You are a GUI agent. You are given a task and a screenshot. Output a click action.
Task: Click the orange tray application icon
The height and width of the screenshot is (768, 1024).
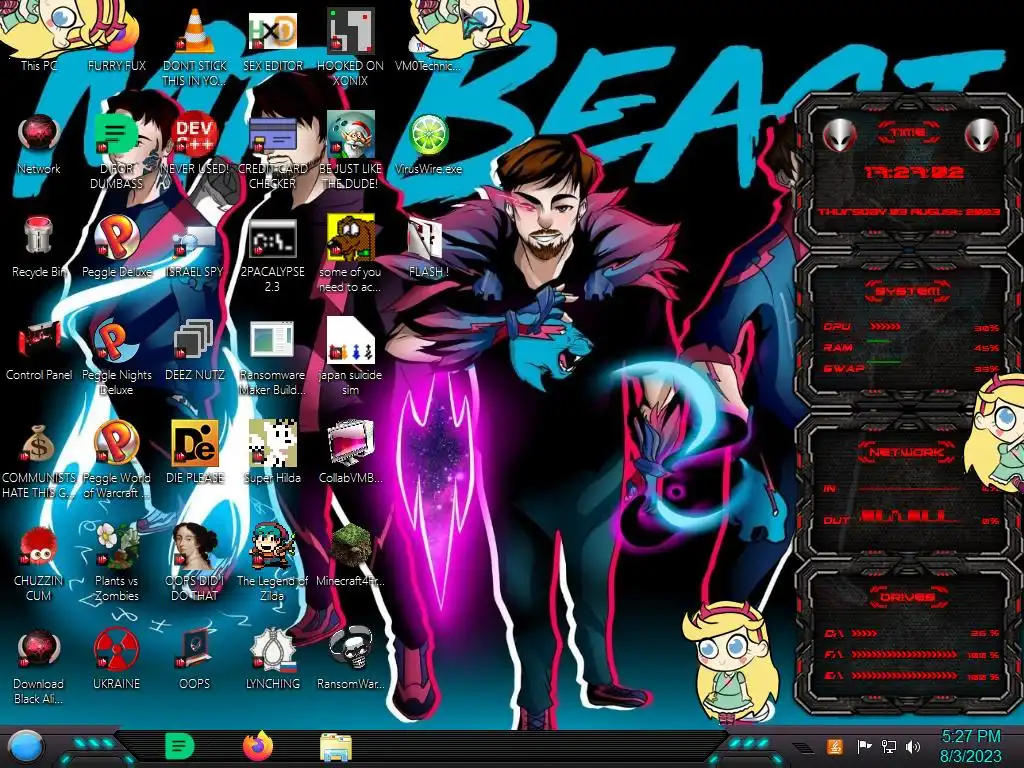(835, 746)
